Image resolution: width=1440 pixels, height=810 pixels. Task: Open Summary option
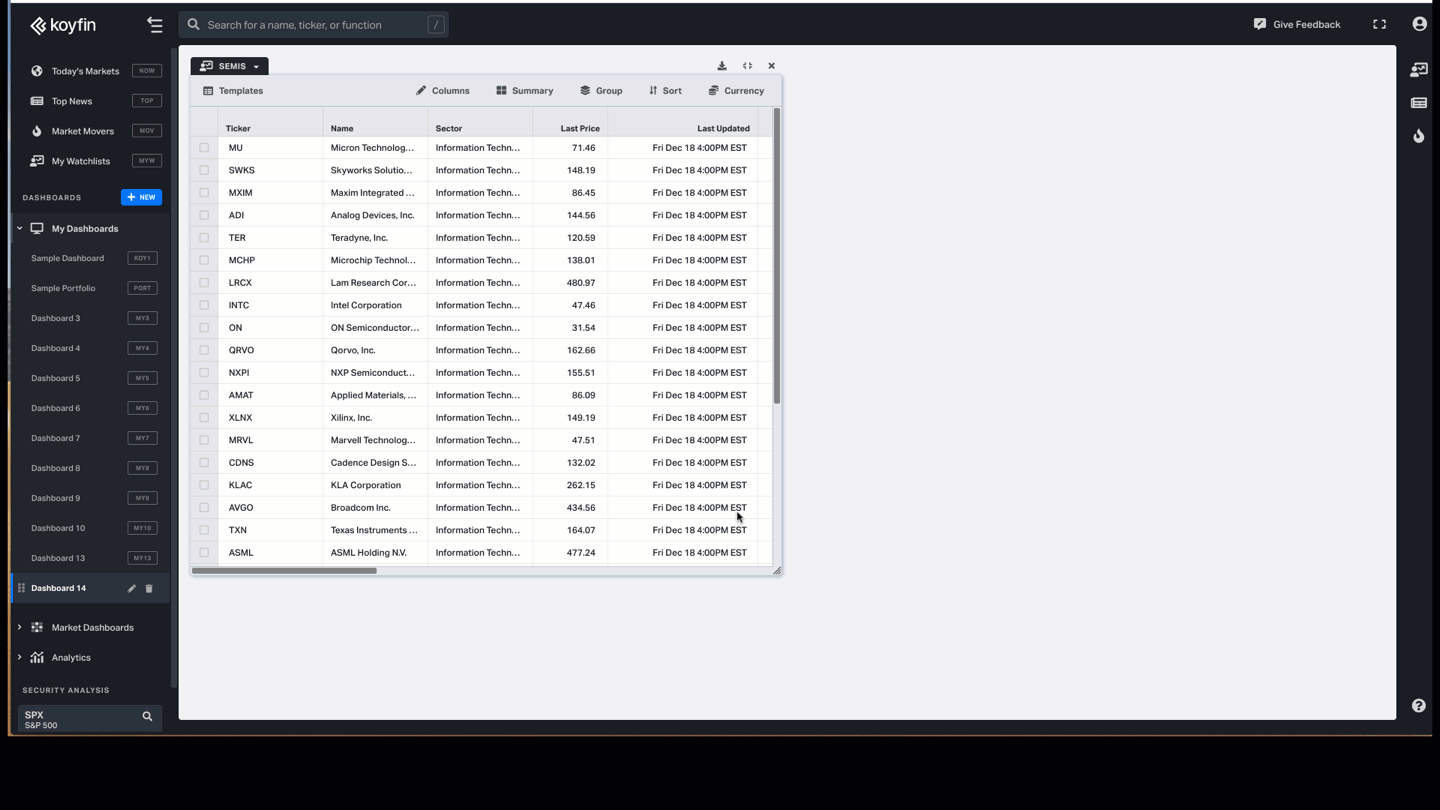pos(525,91)
